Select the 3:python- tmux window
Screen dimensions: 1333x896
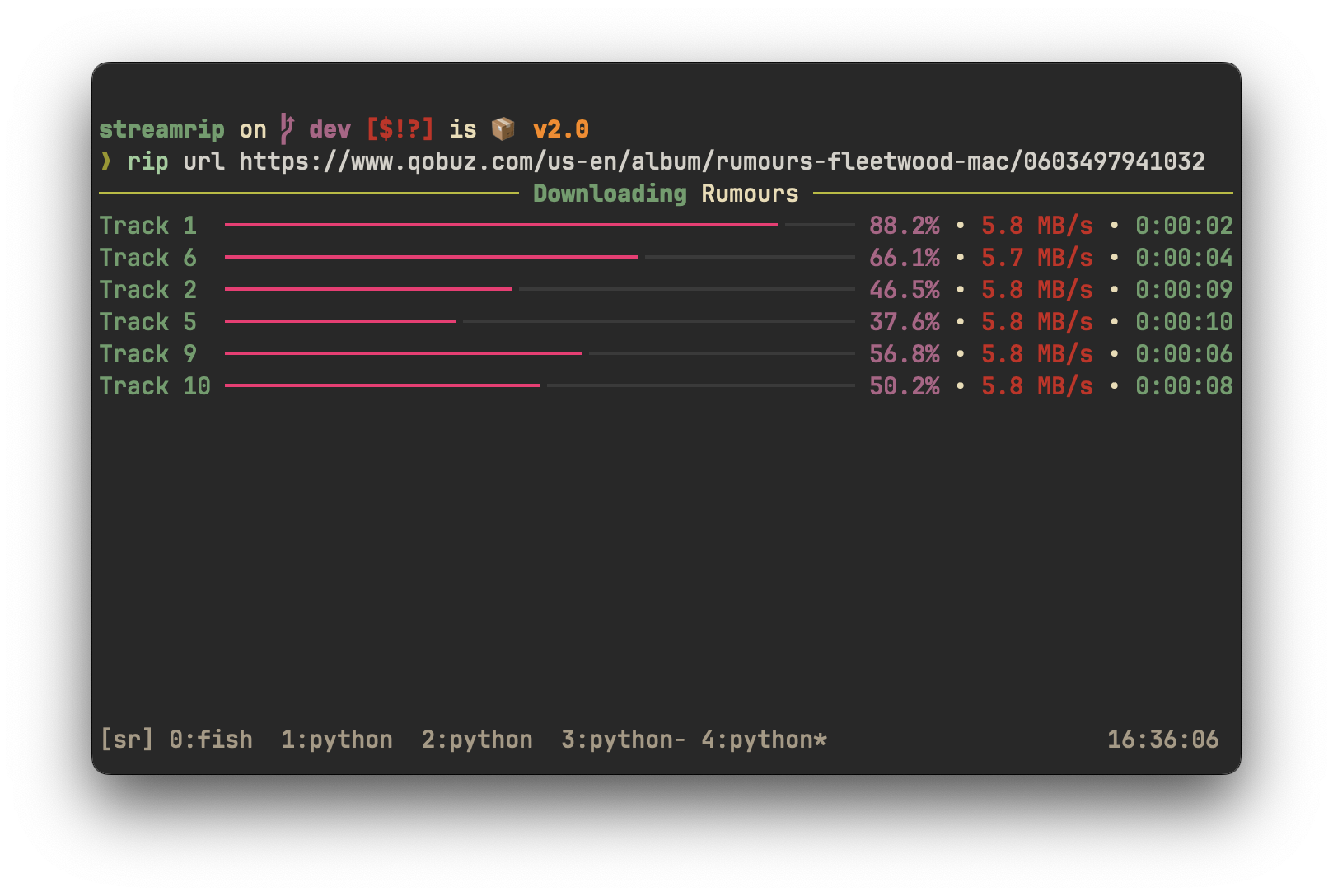point(623,740)
